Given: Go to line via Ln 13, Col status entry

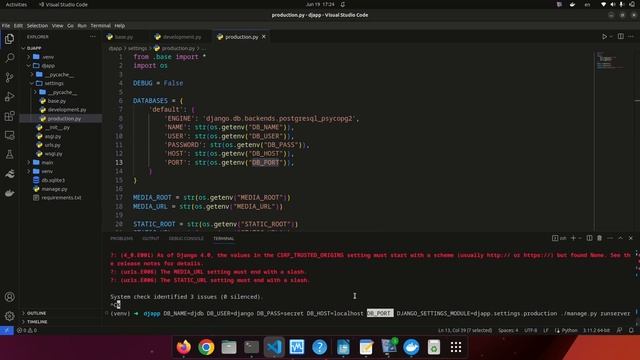Looking at the screenshot, I should 465,330.
